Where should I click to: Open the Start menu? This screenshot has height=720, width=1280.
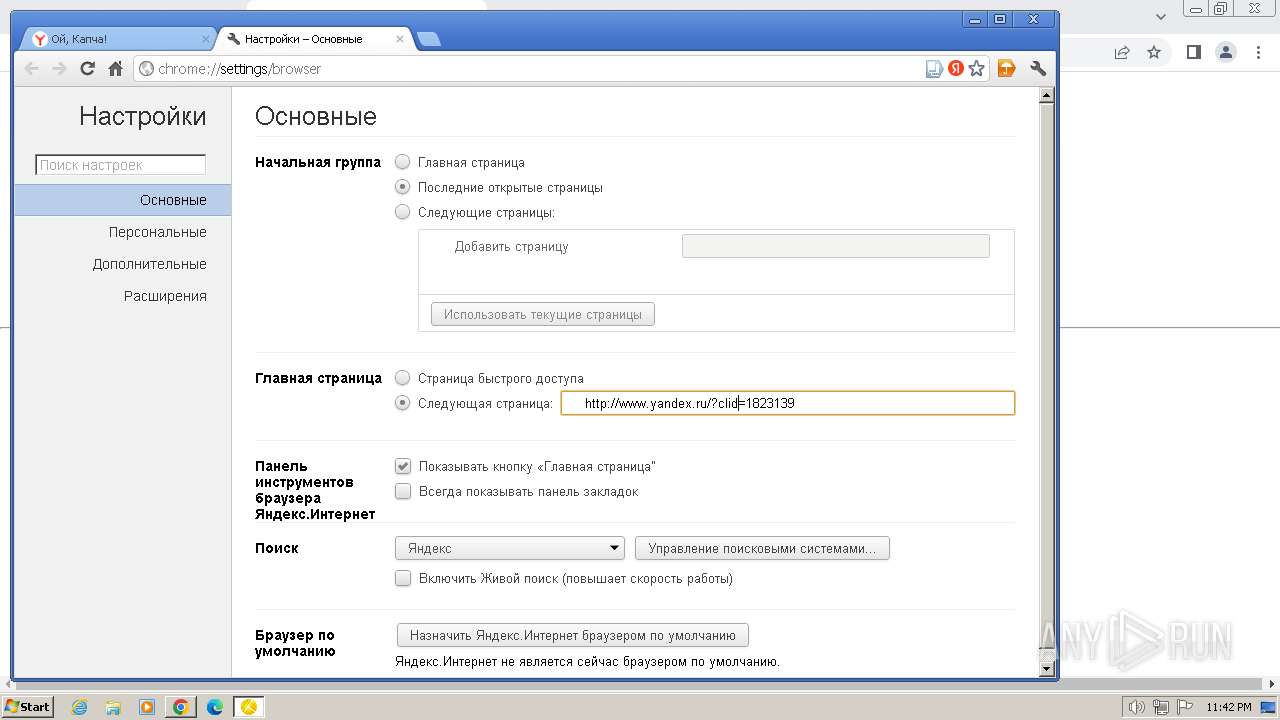click(27, 706)
